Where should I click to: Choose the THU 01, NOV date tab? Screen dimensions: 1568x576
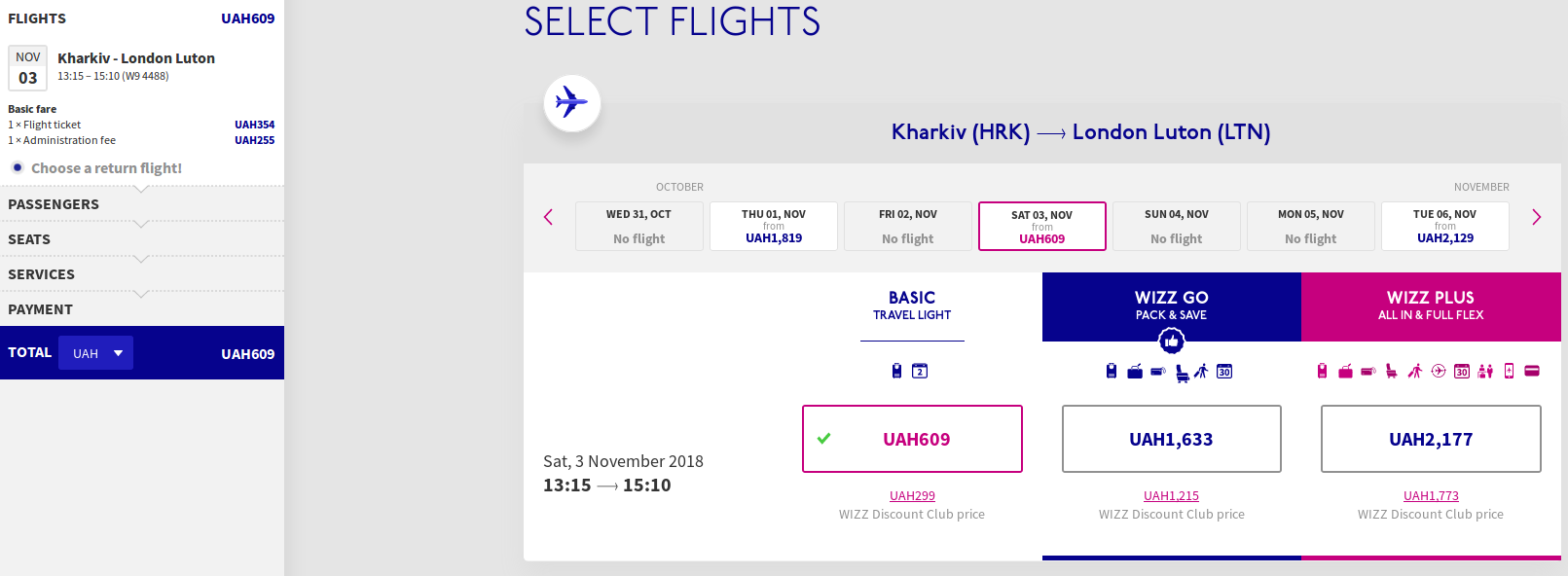[x=774, y=226]
